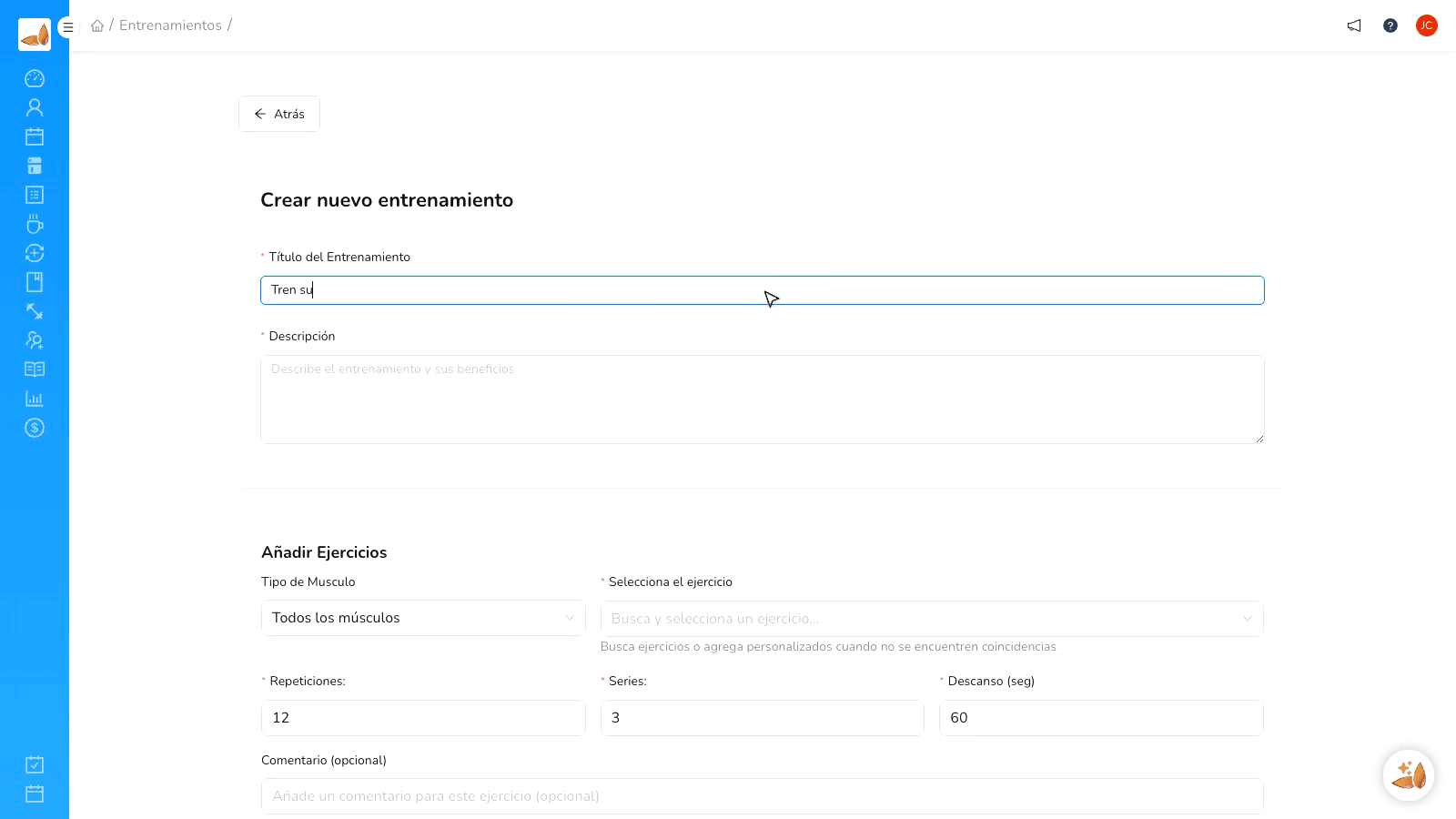Click the Comentario opcional input field
The width and height of the screenshot is (1456, 819).
click(x=763, y=796)
